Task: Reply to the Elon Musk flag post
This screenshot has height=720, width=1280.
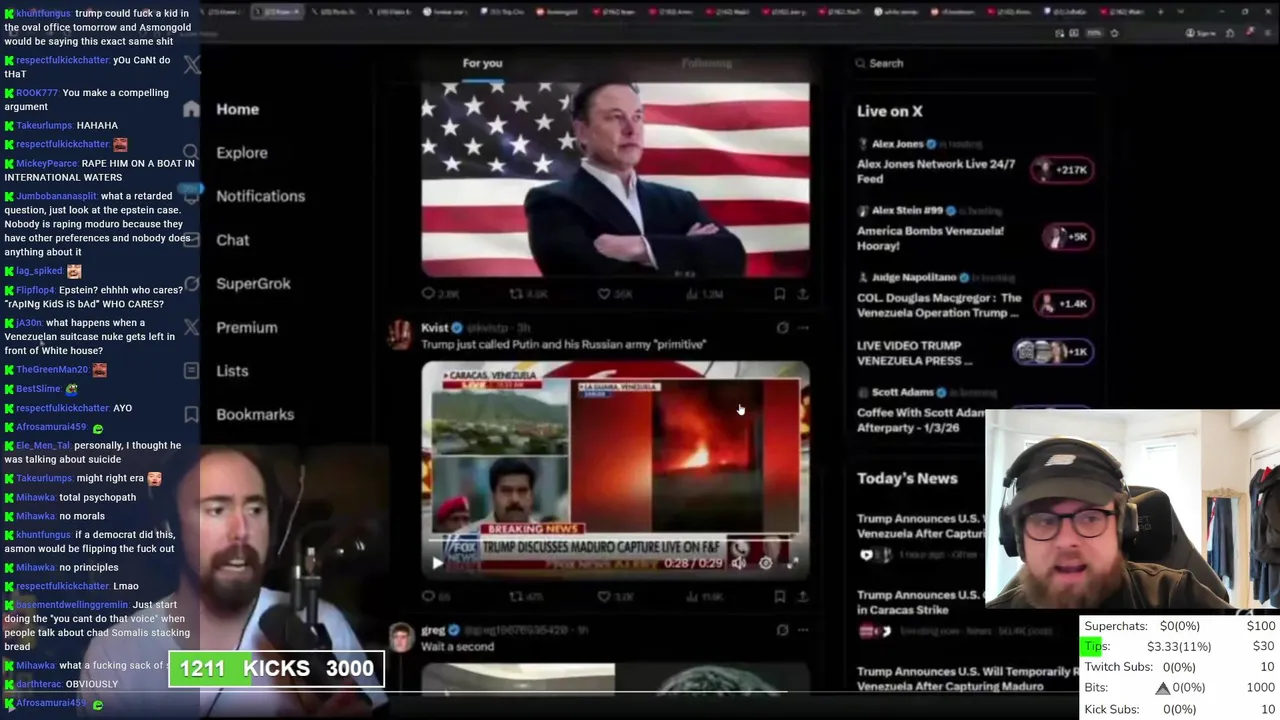Action: coord(440,294)
